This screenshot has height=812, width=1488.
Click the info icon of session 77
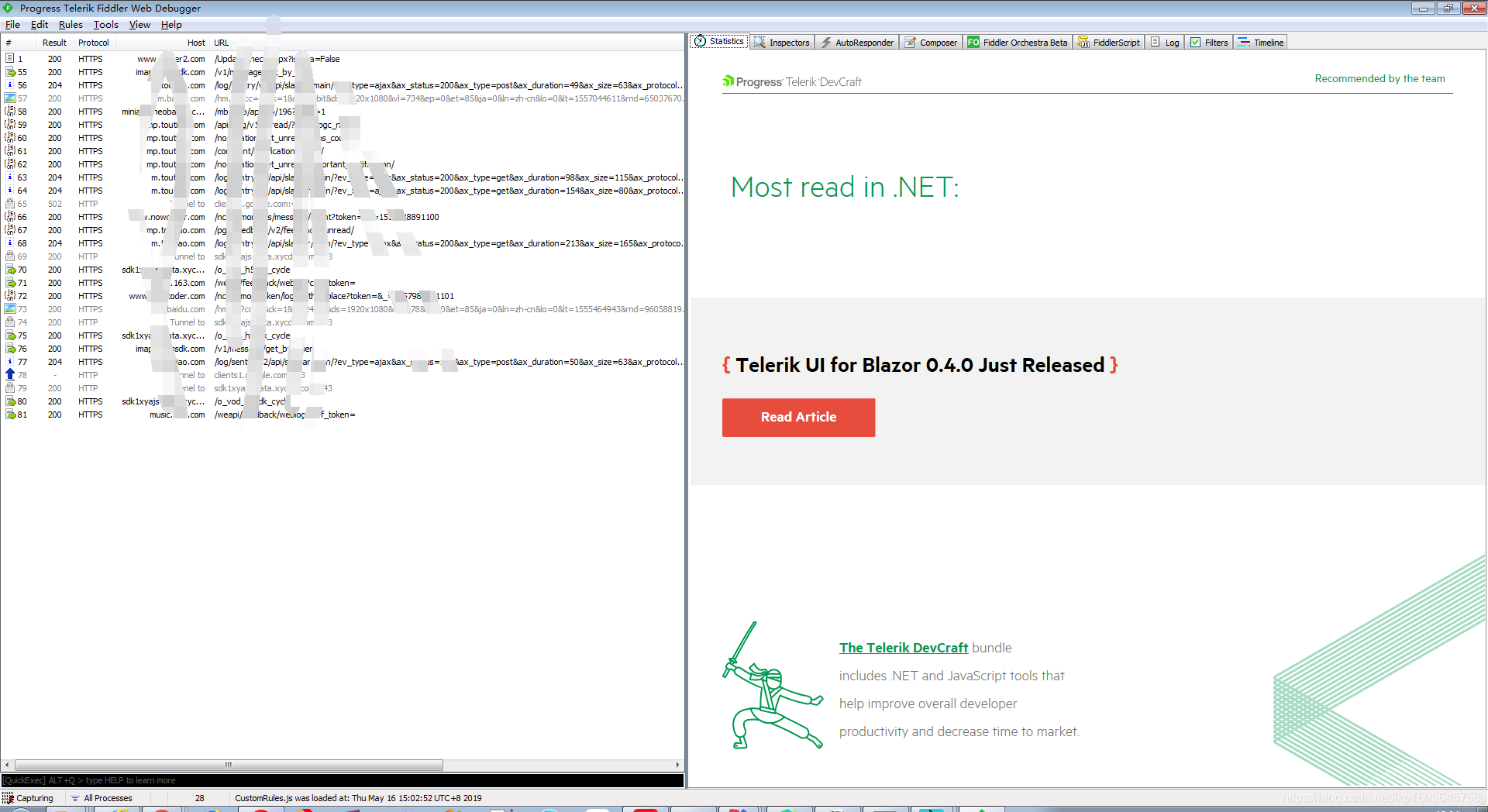(x=10, y=362)
